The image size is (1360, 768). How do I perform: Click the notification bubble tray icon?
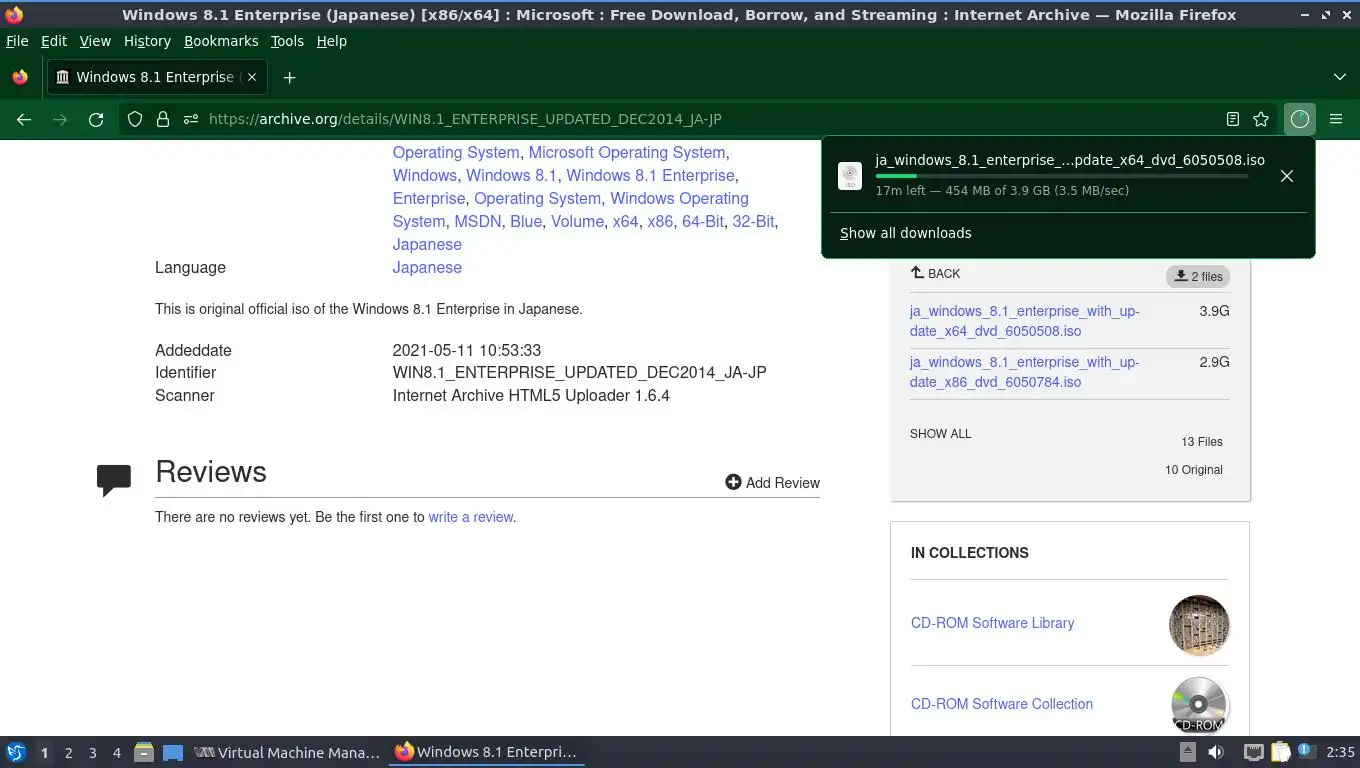coord(1306,751)
